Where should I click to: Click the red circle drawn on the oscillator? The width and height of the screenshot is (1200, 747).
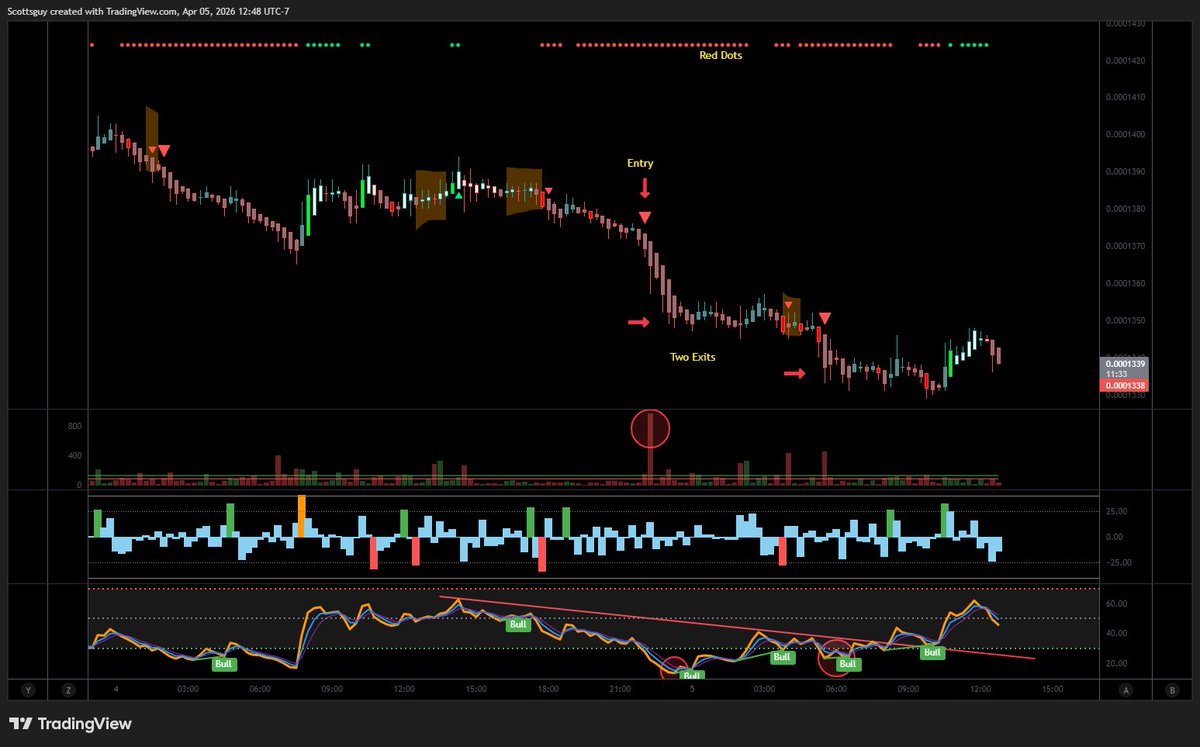836,656
